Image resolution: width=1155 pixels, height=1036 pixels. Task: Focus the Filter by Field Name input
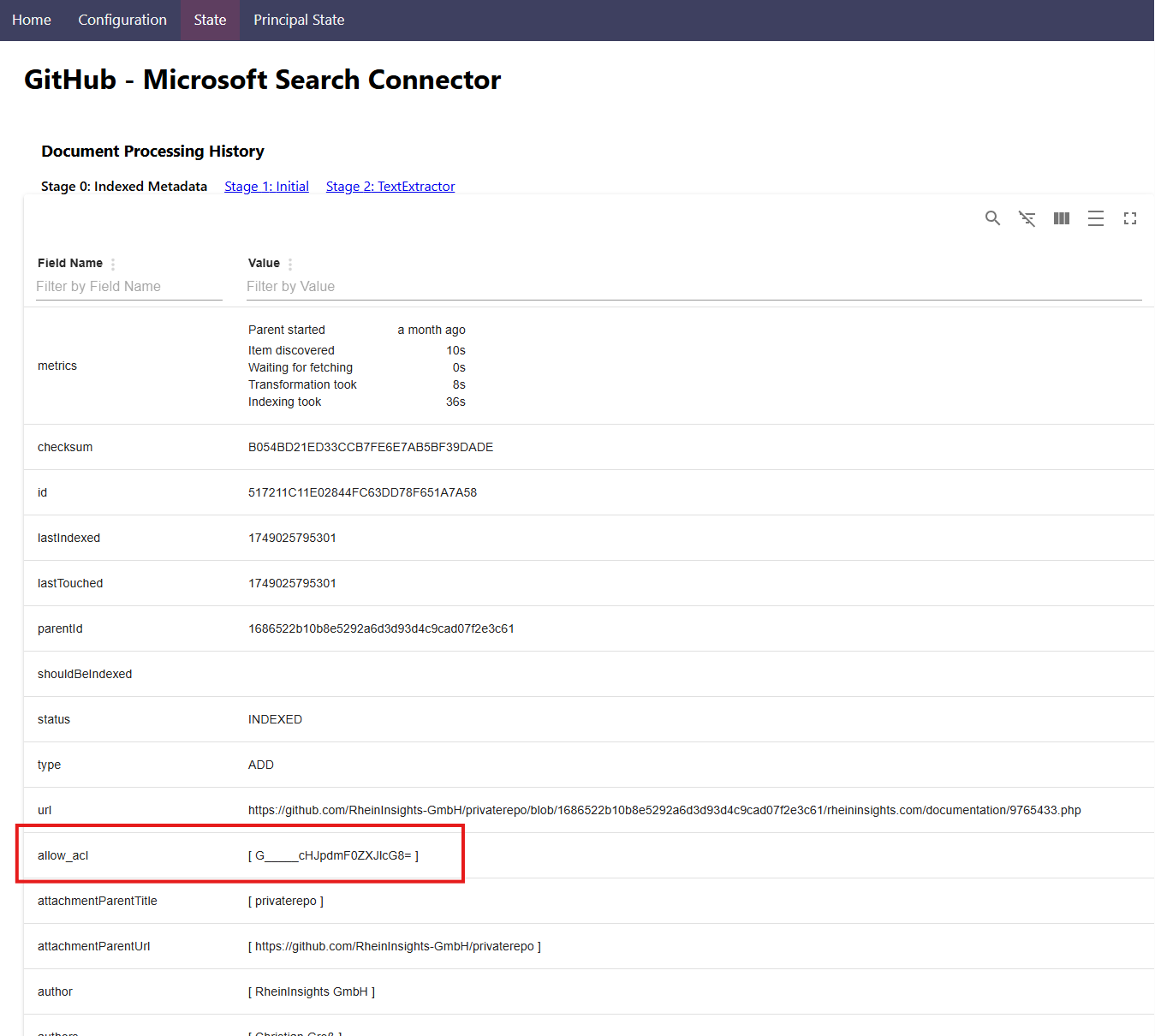pyautogui.click(x=128, y=287)
